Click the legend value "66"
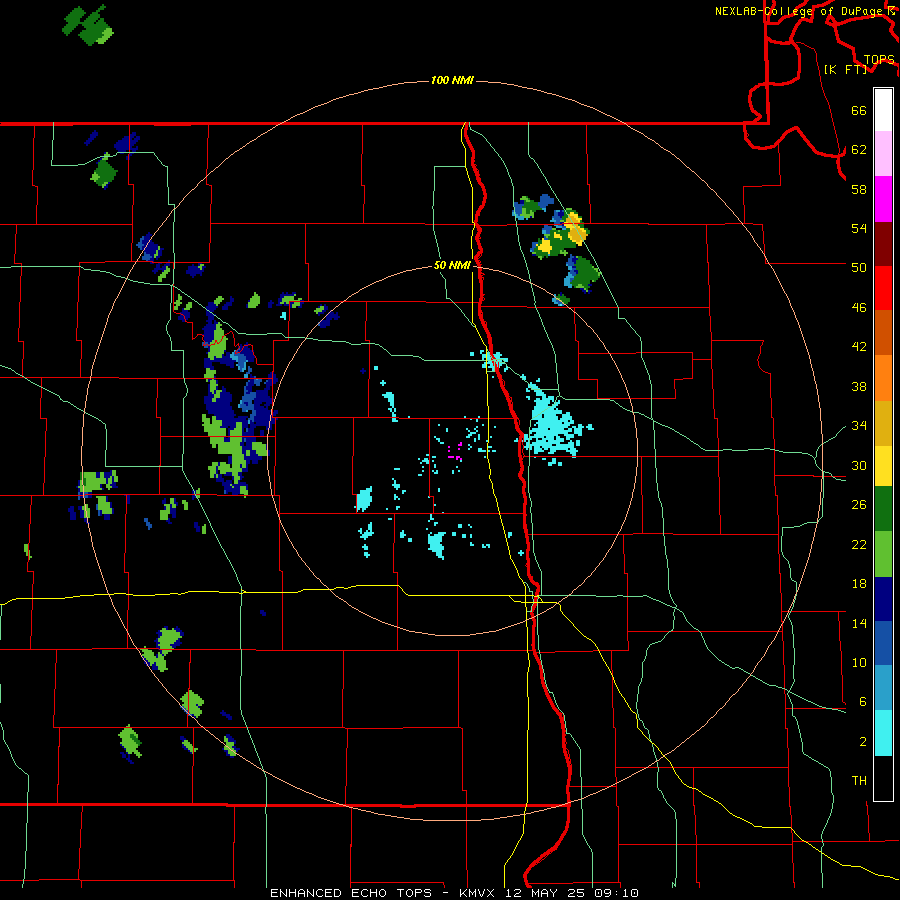The width and height of the screenshot is (900, 900). tap(859, 110)
